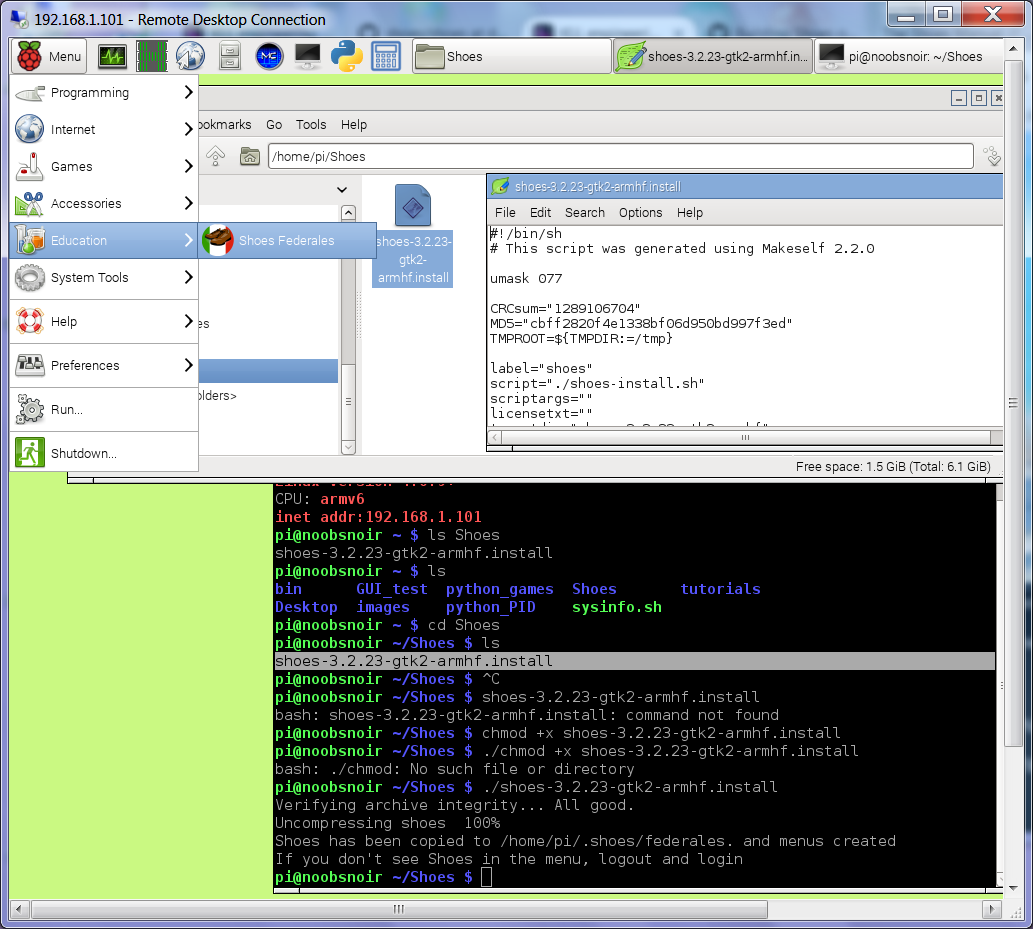Choose Shutdown... from the main menu
The width and height of the screenshot is (1033, 929).
pos(84,454)
